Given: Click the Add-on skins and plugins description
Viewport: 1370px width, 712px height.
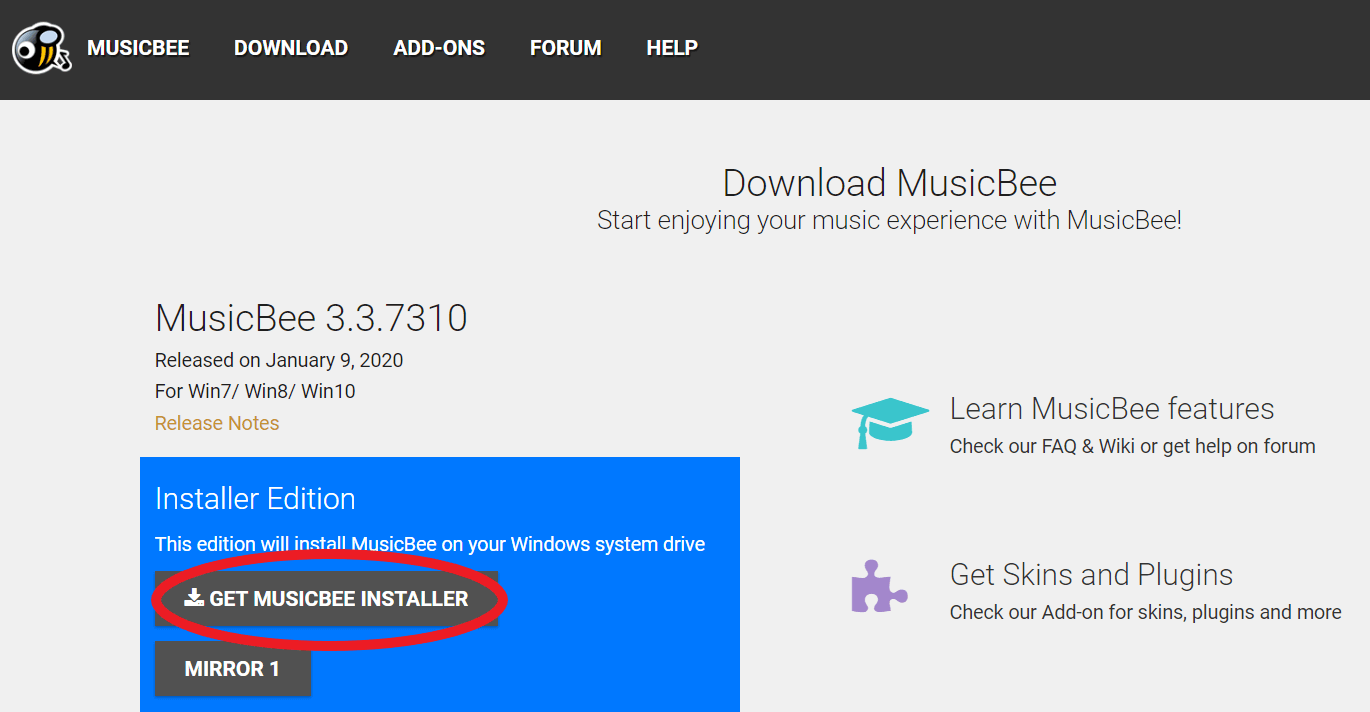Looking at the screenshot, I should click(x=1144, y=611).
